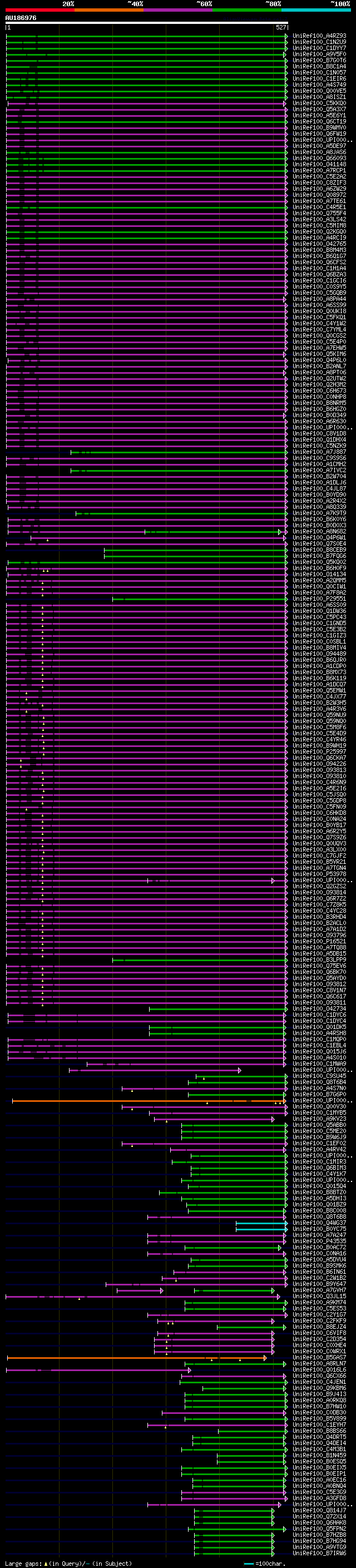Select the query title AU186976

pyautogui.click(x=21, y=18)
